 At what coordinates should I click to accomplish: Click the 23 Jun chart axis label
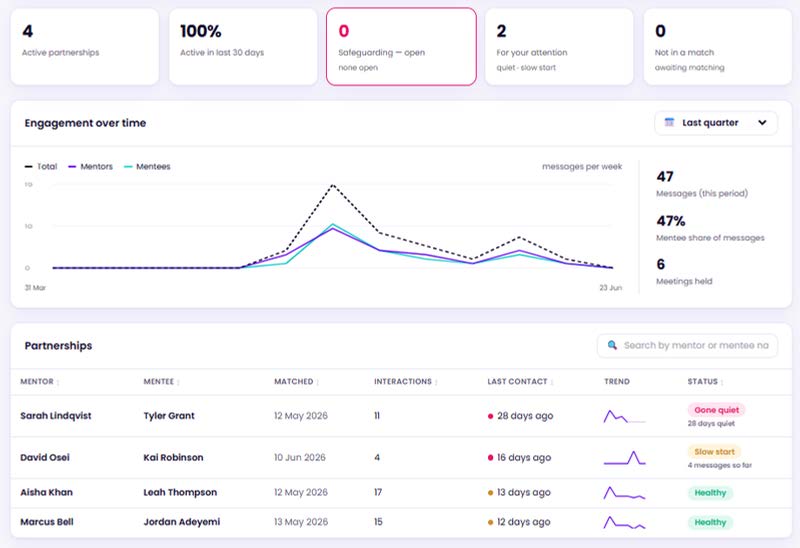611,288
